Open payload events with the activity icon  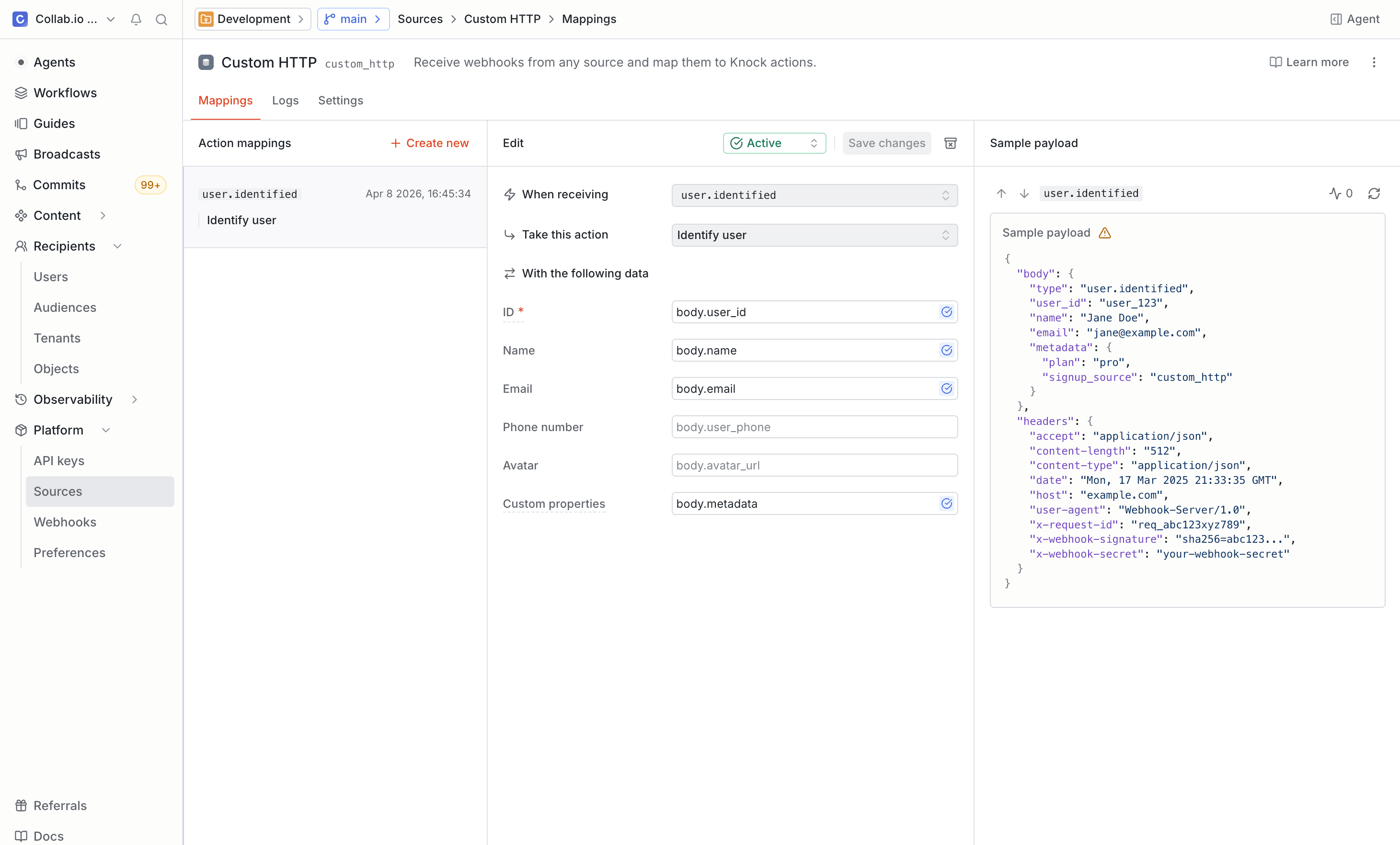[1336, 194]
